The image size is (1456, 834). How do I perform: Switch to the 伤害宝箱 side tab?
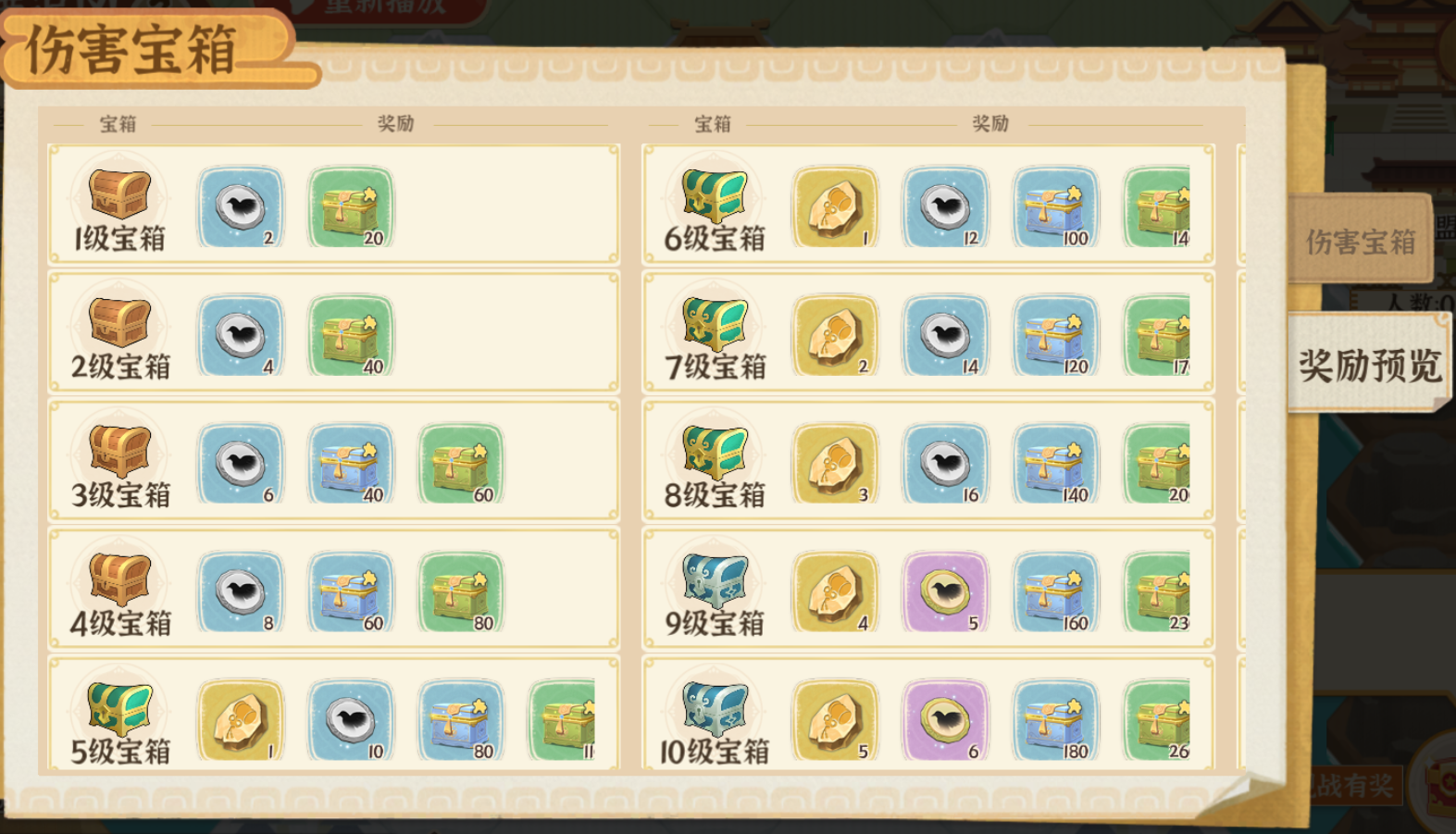(1361, 241)
